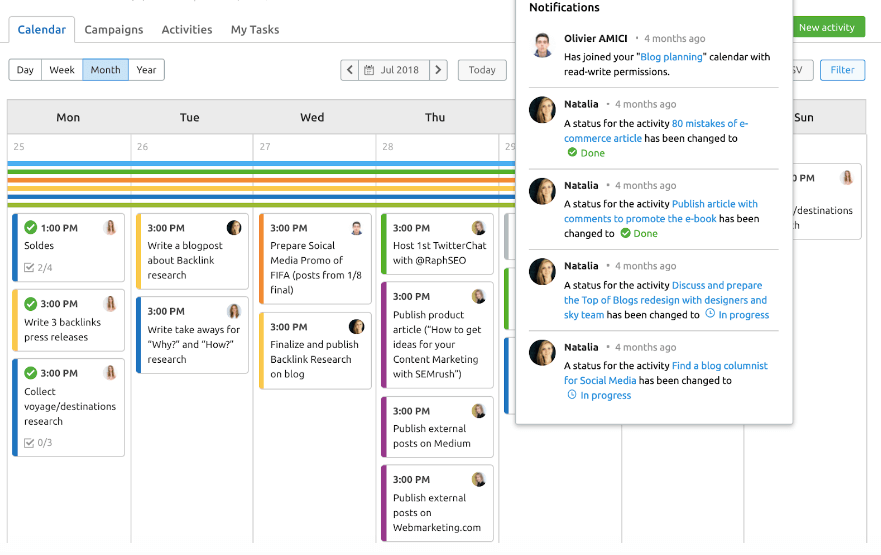The image size is (881, 555).
Task: Click done checkmark on Write 3 backlinks card
Action: (30, 304)
